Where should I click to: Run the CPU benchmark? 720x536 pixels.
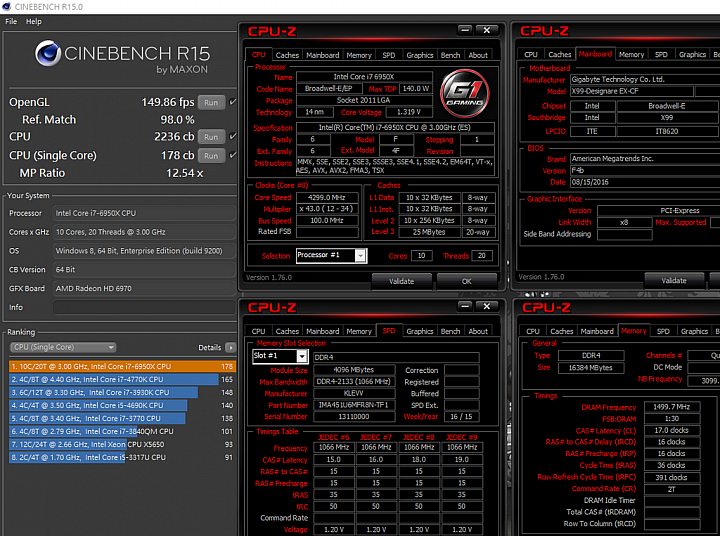pyautogui.click(x=211, y=137)
